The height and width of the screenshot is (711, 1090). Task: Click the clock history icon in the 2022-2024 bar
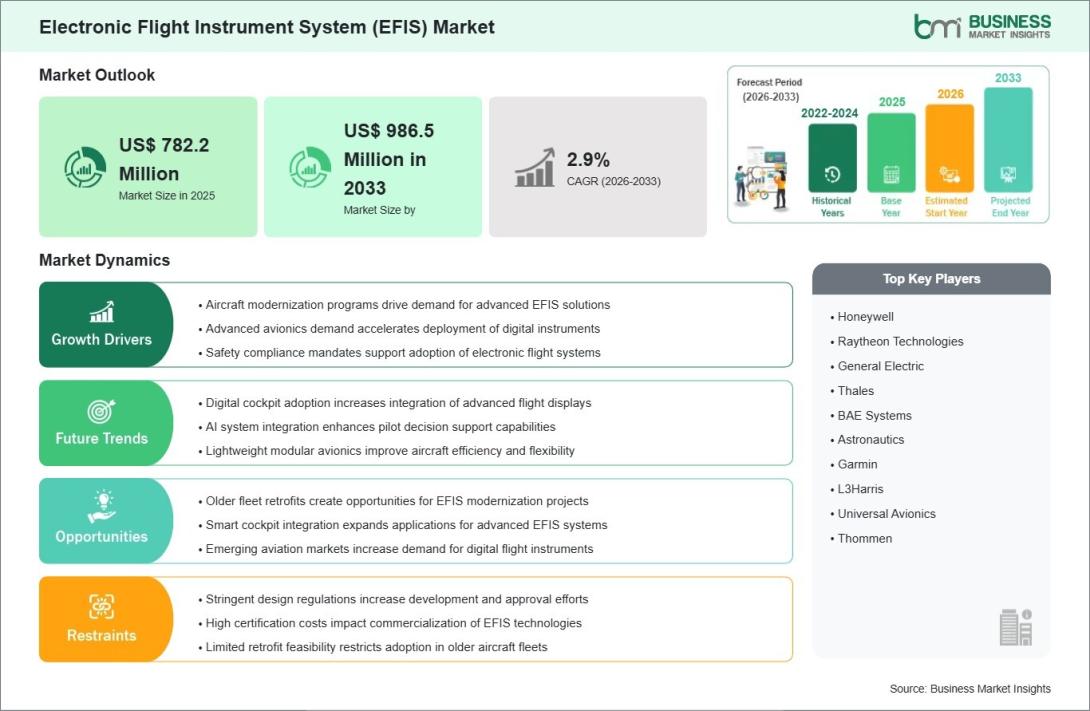pos(832,174)
